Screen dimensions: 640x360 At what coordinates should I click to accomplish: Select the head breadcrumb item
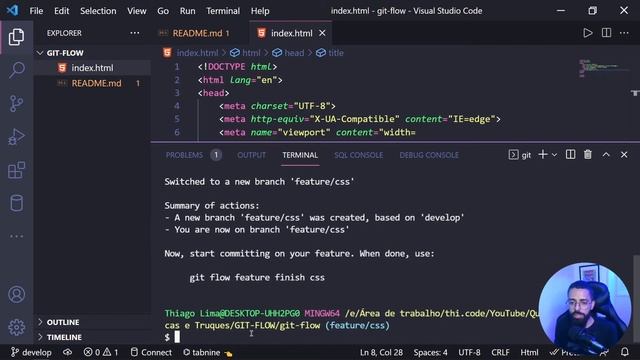[x=289, y=53]
